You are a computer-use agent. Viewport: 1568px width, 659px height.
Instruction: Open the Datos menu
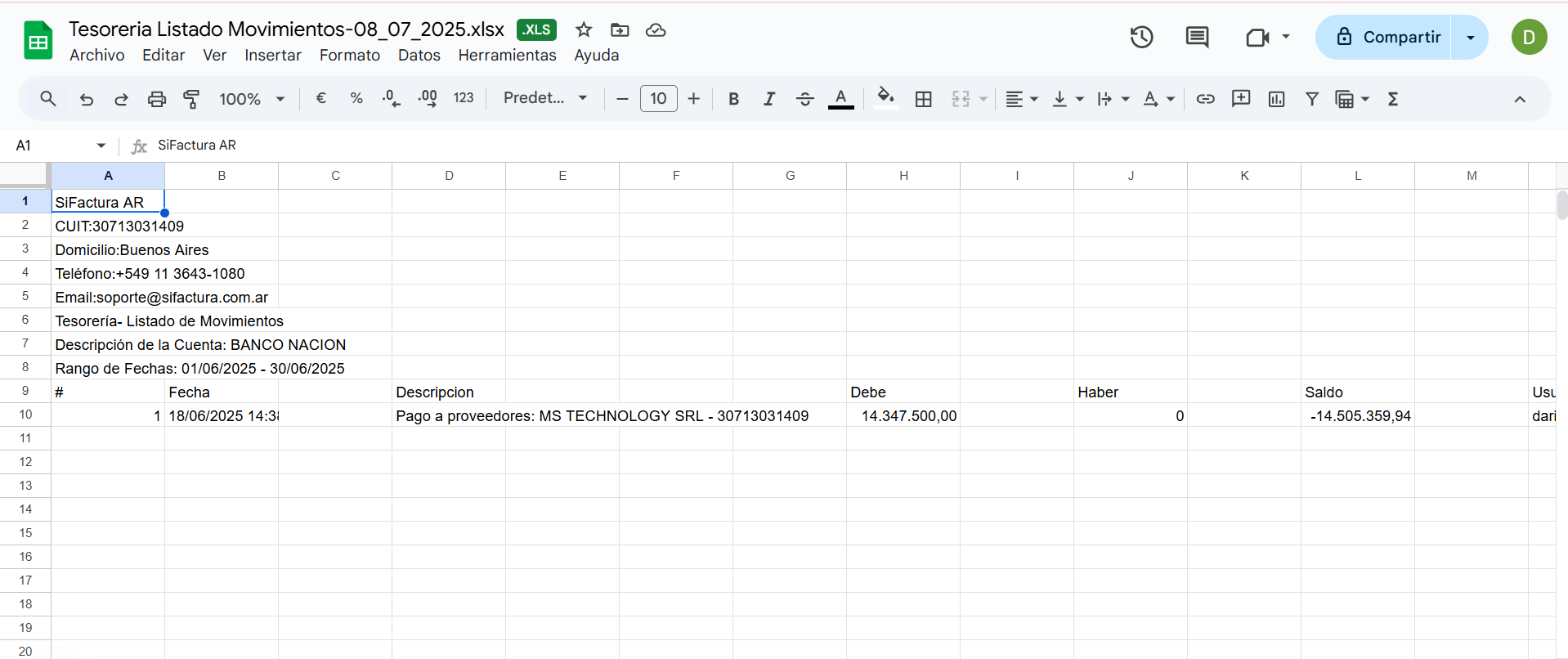click(x=419, y=55)
